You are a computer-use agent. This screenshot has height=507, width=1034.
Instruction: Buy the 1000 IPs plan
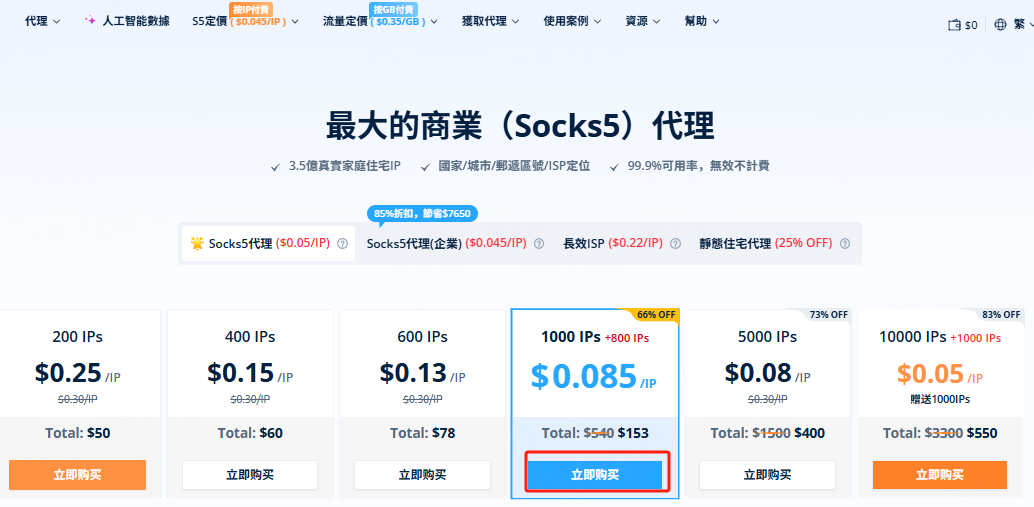point(595,475)
